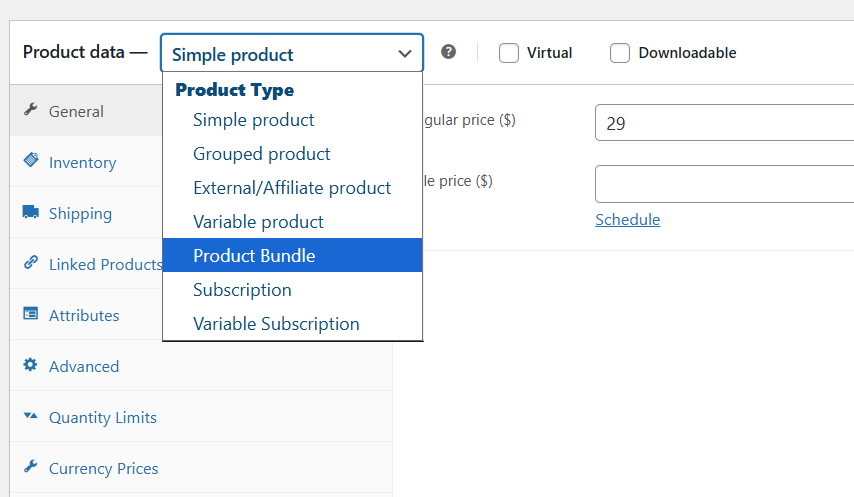Enable the Virtual checkbox
The width and height of the screenshot is (854, 497).
(x=509, y=53)
